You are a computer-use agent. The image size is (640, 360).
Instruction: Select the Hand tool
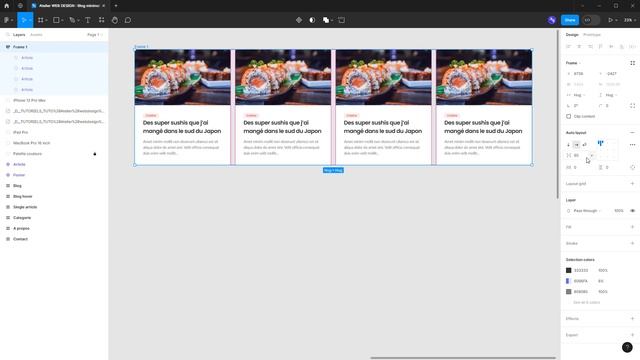pos(115,20)
